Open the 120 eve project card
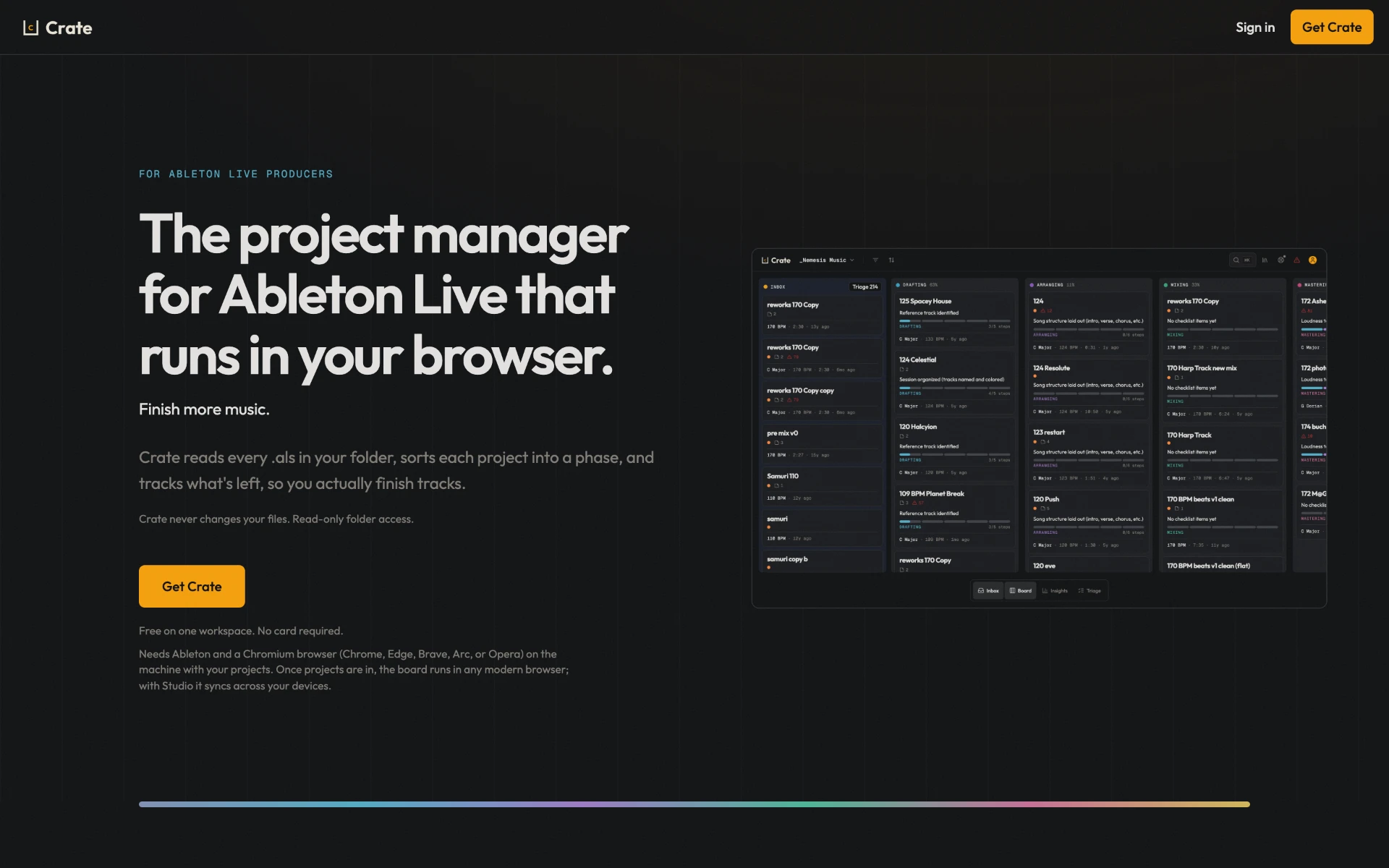This screenshot has width=1389, height=868. (x=1088, y=566)
